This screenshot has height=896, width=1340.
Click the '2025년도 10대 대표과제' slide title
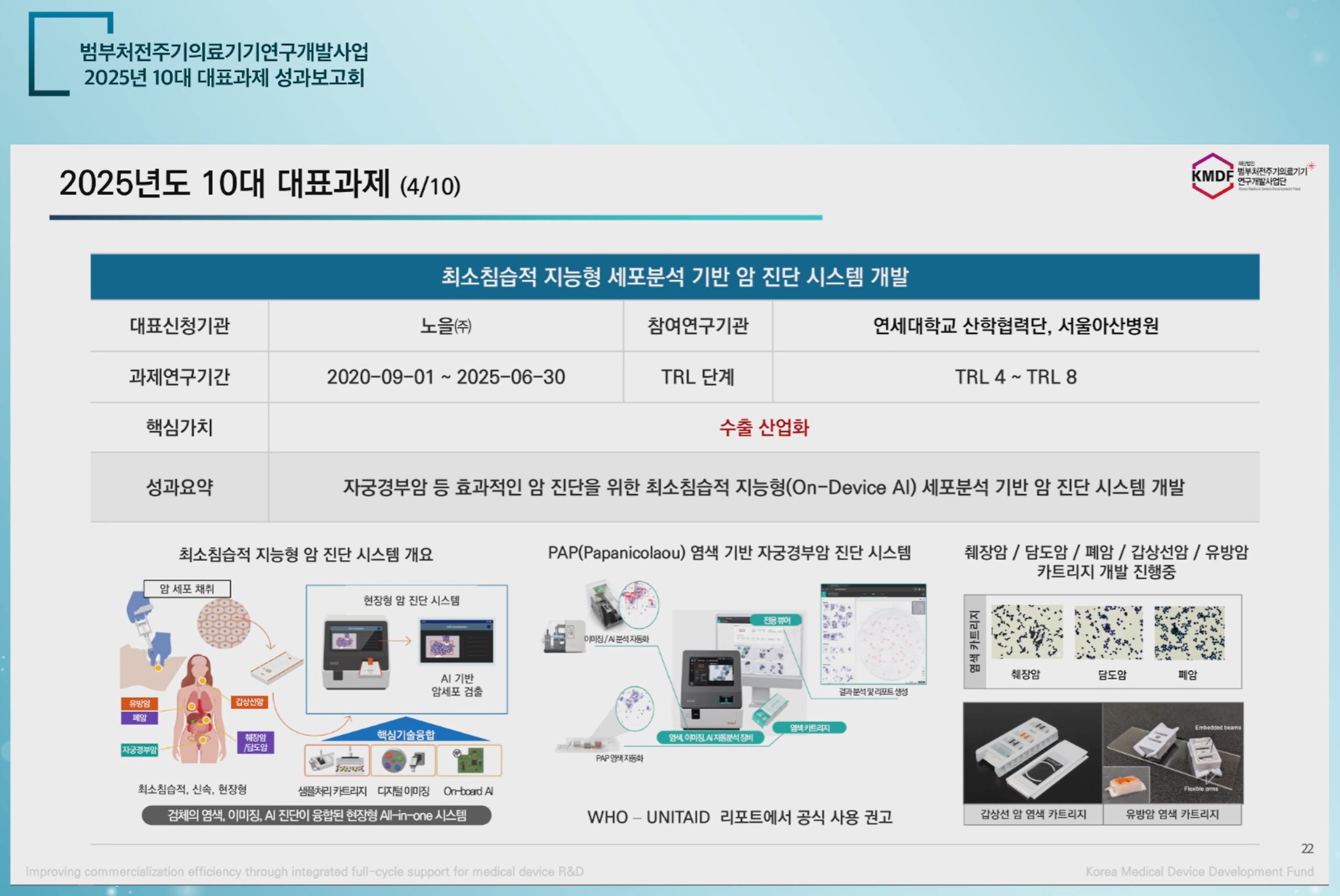[x=224, y=184]
